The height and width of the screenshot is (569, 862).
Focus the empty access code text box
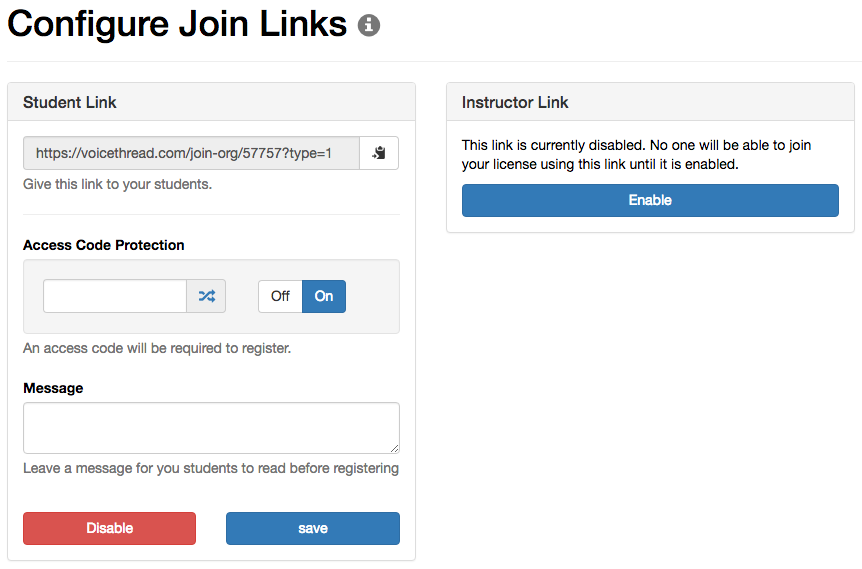click(x=115, y=296)
